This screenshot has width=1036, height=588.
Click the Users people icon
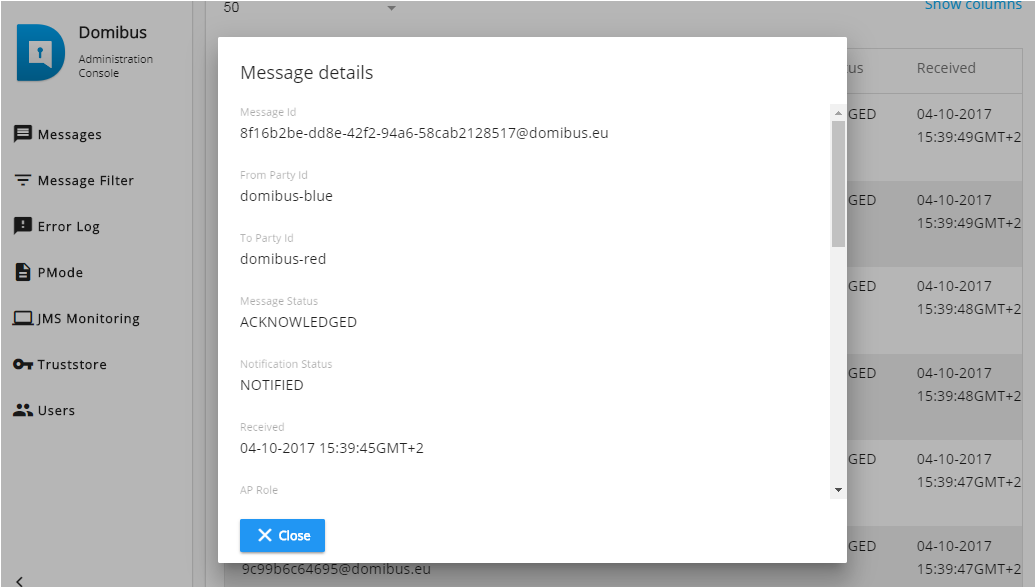pyautogui.click(x=22, y=411)
